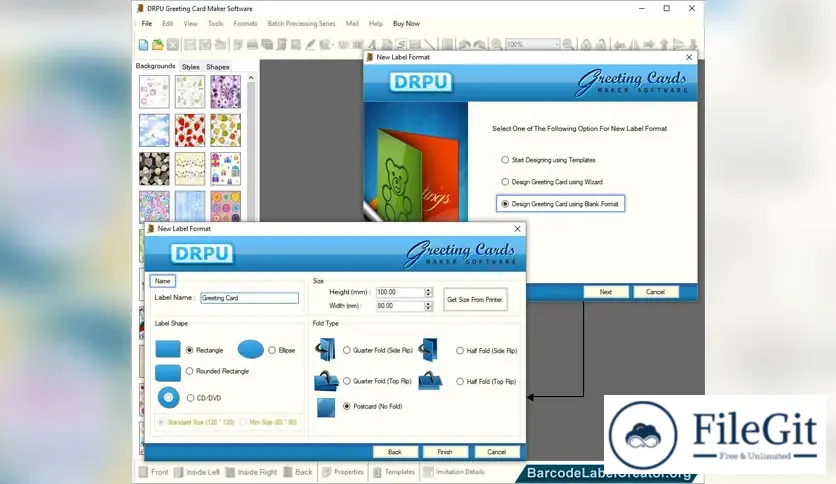The width and height of the screenshot is (836, 484).
Task: Click the right arrow align icon
Action: coord(649,45)
